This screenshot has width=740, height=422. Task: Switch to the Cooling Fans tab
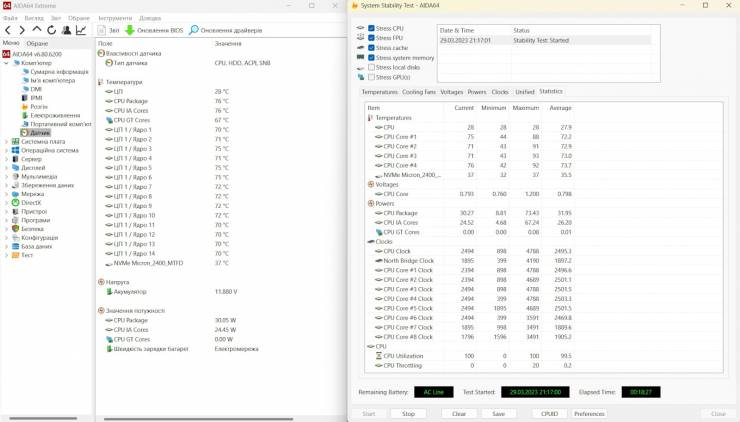tap(419, 92)
